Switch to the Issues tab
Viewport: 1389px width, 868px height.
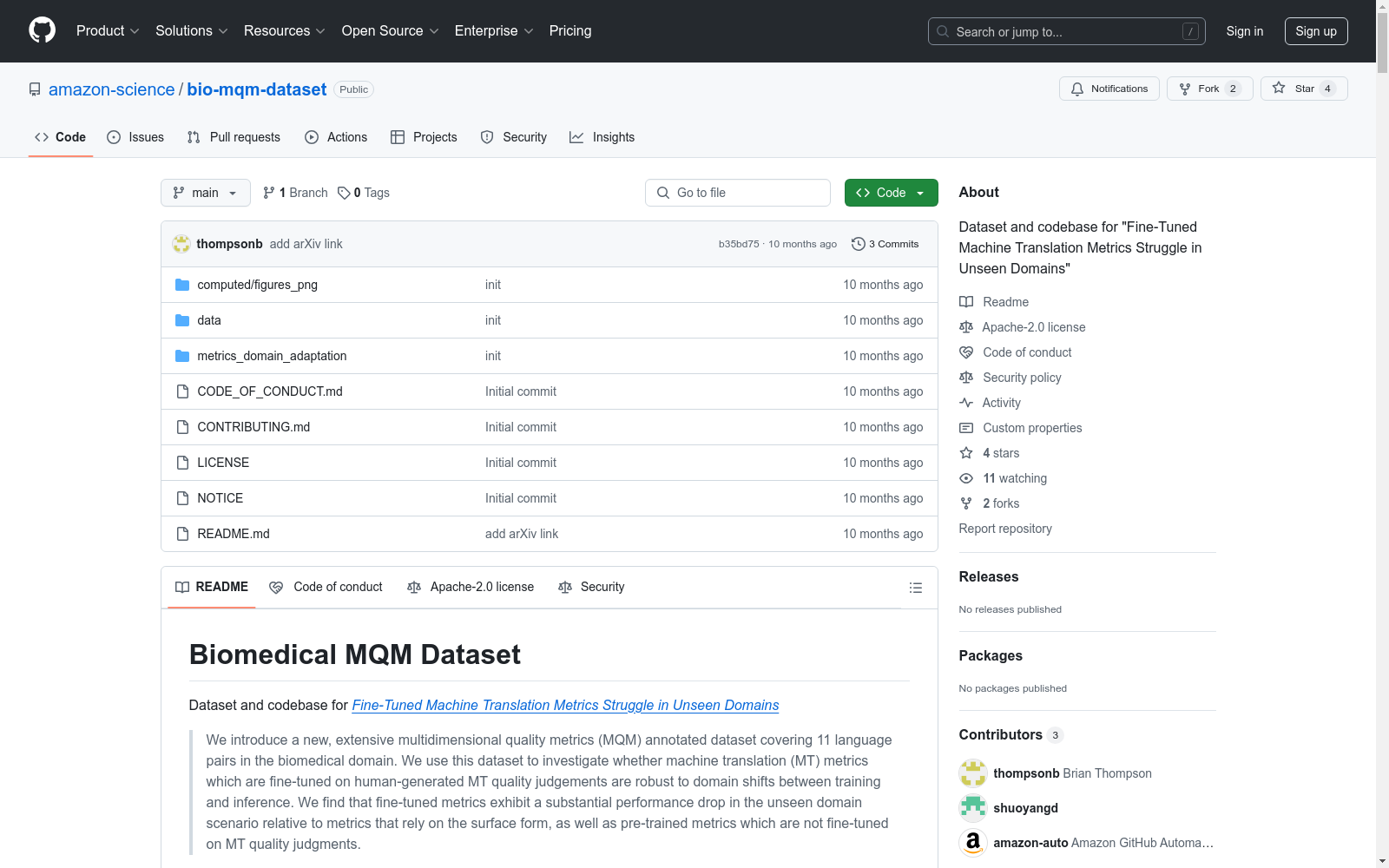click(x=135, y=137)
